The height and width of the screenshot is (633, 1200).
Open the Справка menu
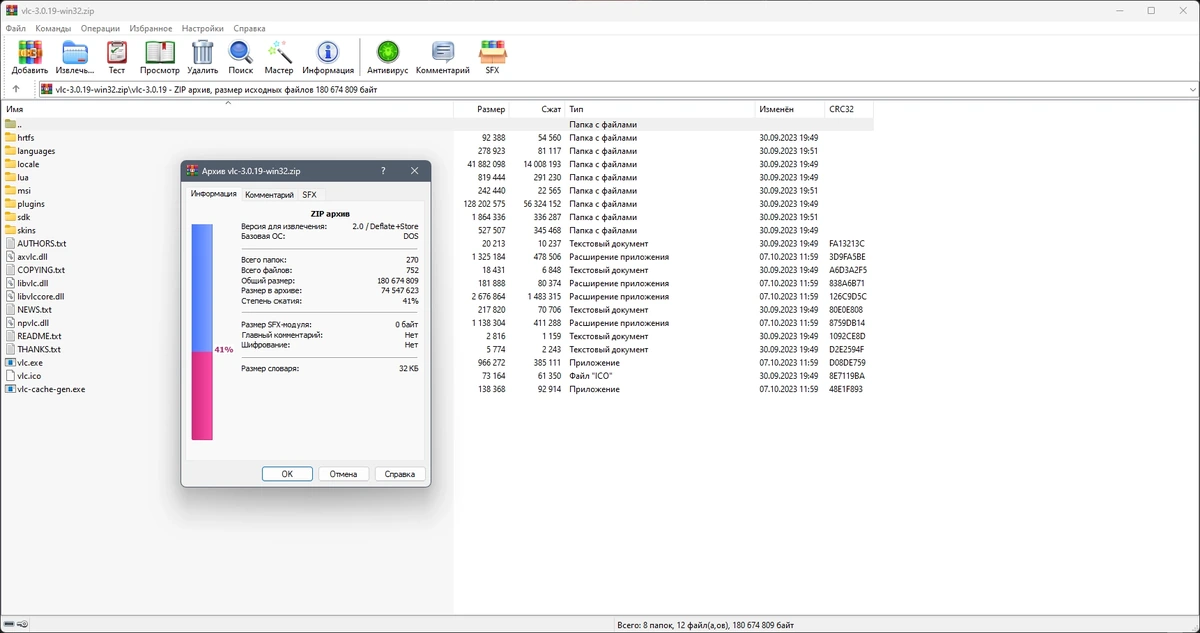[249, 29]
